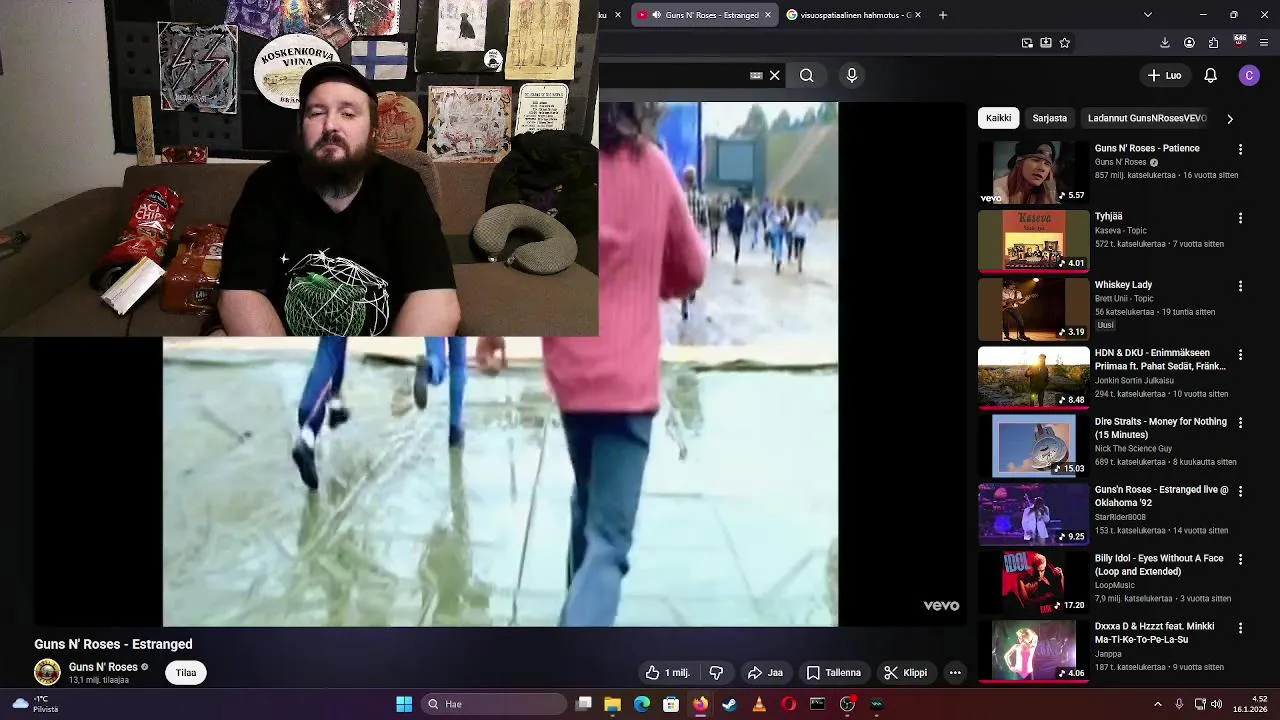Open taskbar weather widget Pilvistä
The width and height of the screenshot is (1280, 720).
coord(34,704)
